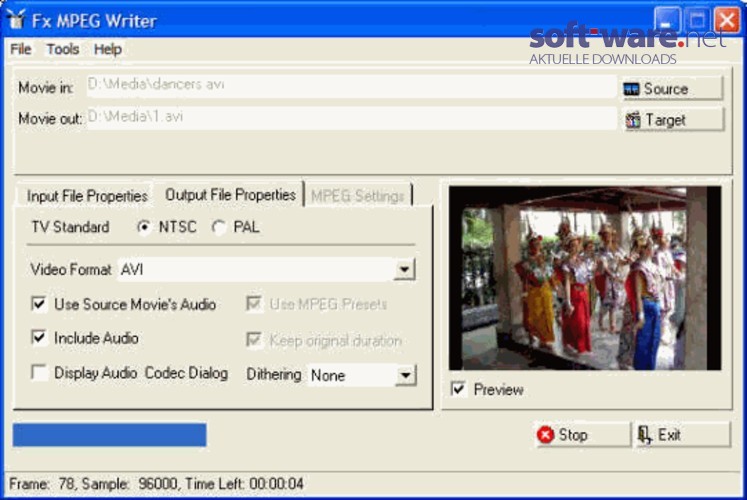The image size is (747, 500).
Task: Click the red X icon on Stop
Action: tap(545, 435)
